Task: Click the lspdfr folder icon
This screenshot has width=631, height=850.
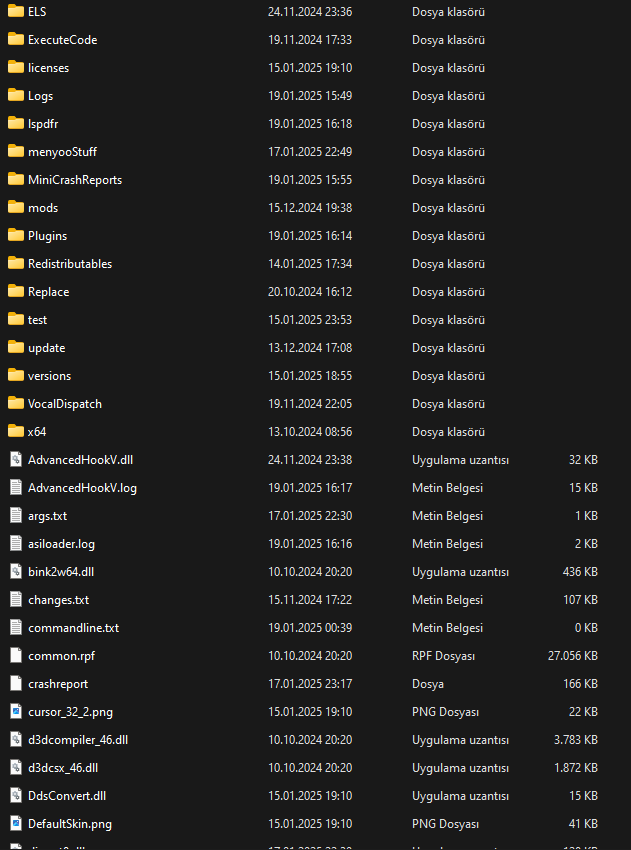Action: (x=15, y=124)
